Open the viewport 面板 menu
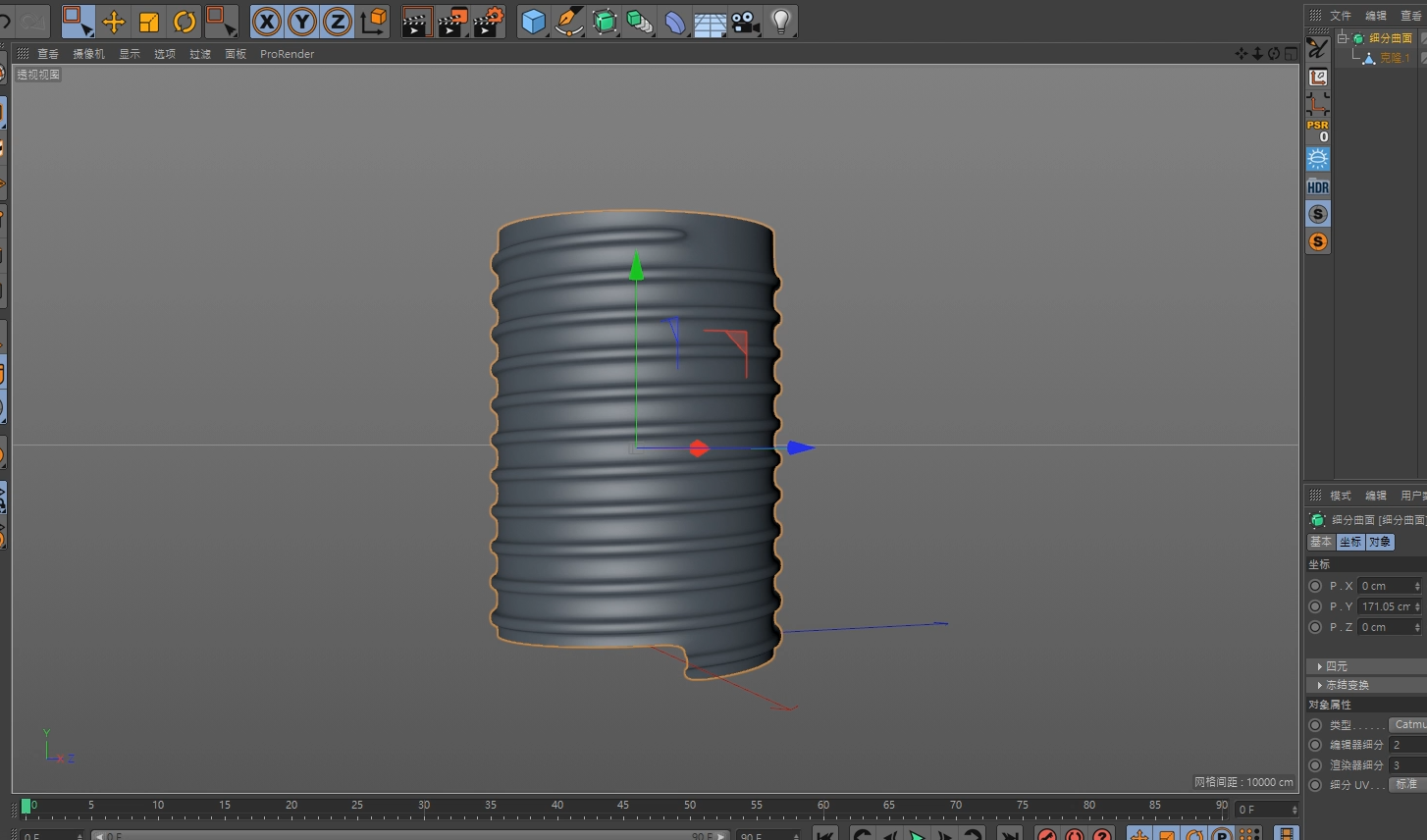 [x=236, y=54]
